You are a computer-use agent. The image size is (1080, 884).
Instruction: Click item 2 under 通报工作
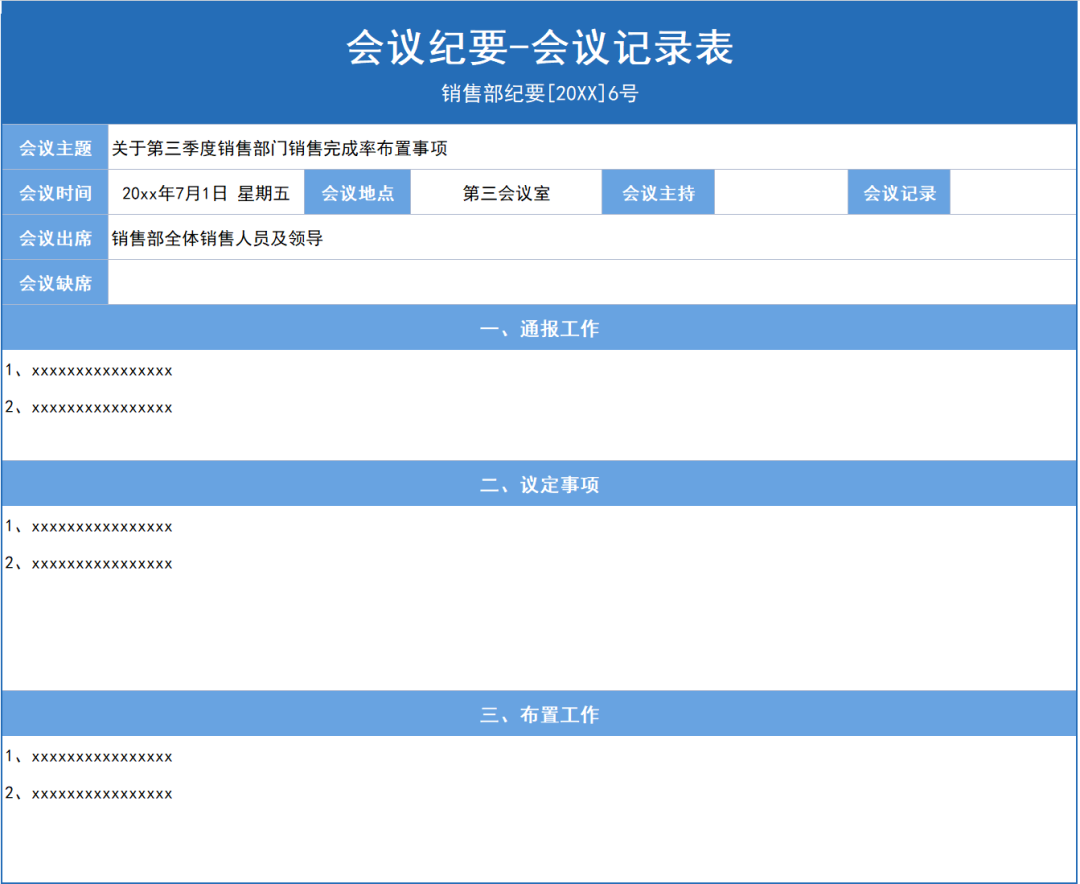pyautogui.click(x=88, y=407)
